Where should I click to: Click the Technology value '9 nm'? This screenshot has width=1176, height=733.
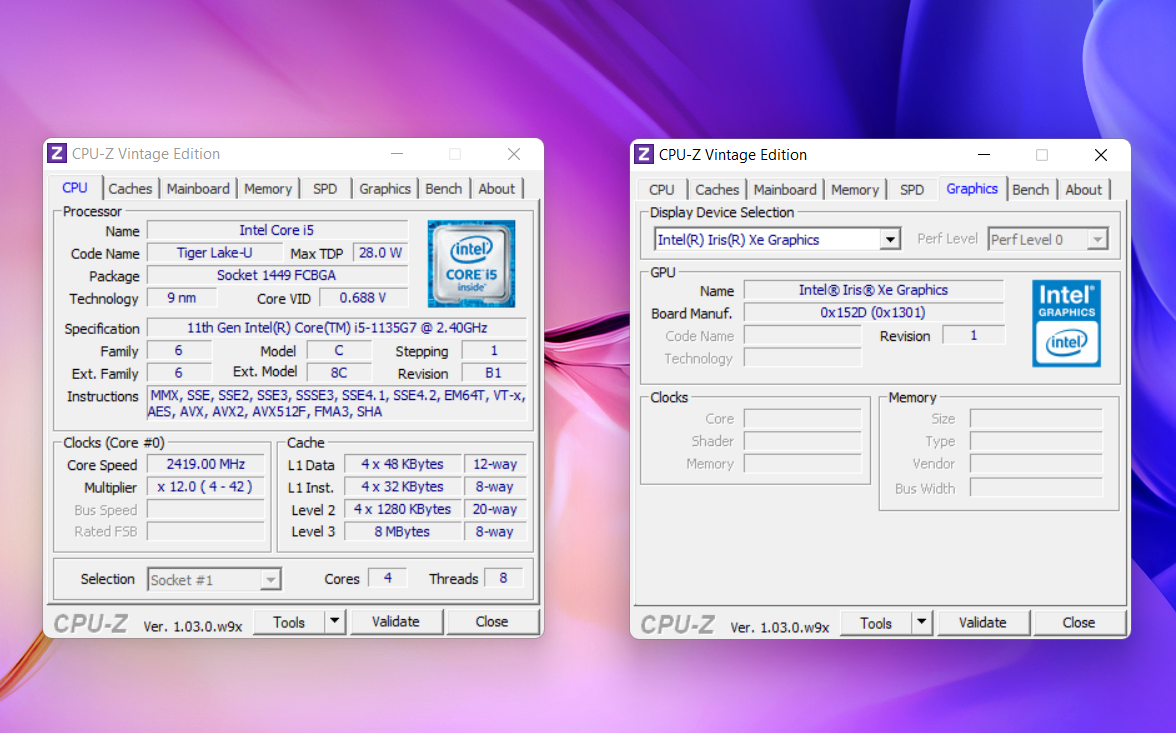[182, 298]
